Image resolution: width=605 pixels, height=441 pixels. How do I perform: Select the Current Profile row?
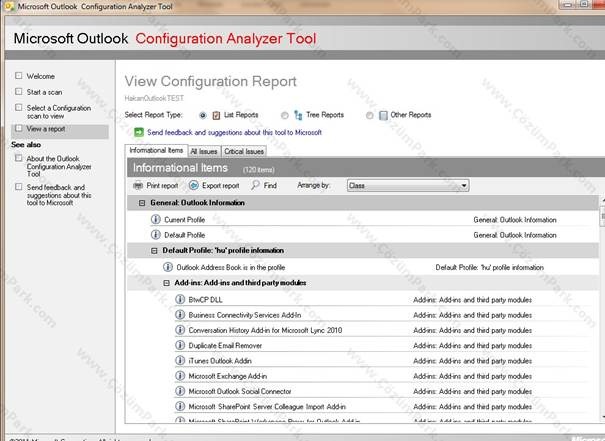point(362,220)
